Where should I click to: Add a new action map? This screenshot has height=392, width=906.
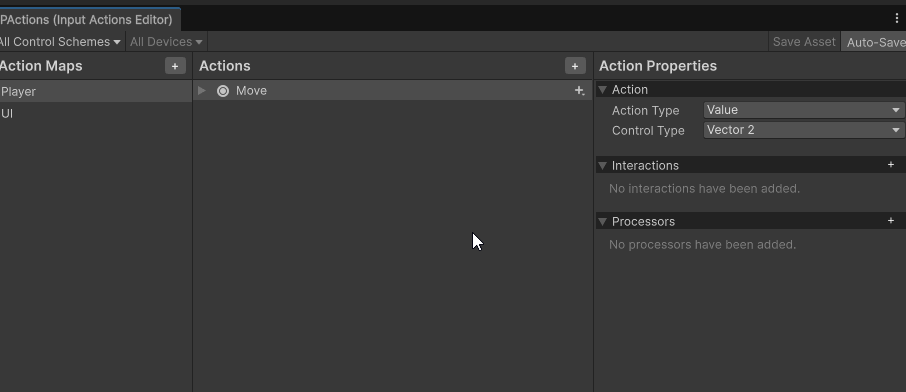pyautogui.click(x=175, y=66)
